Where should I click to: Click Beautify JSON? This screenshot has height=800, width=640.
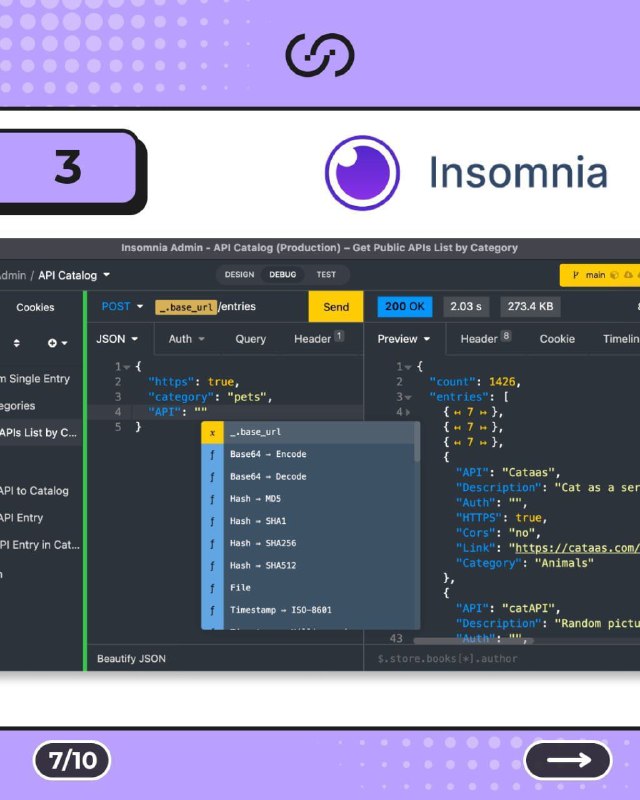[131, 659]
